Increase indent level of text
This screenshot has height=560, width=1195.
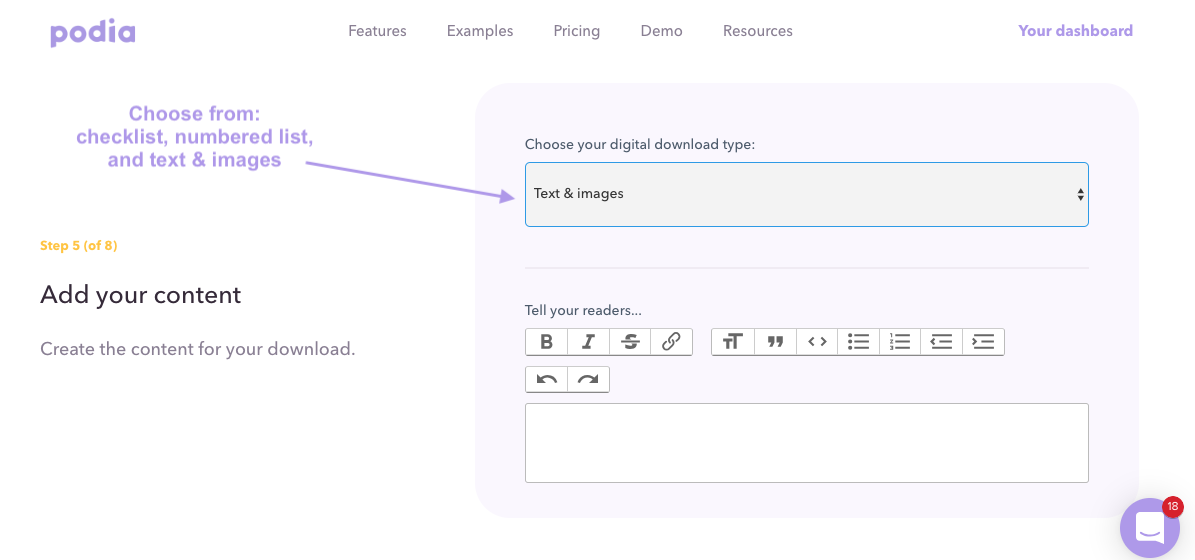click(983, 342)
